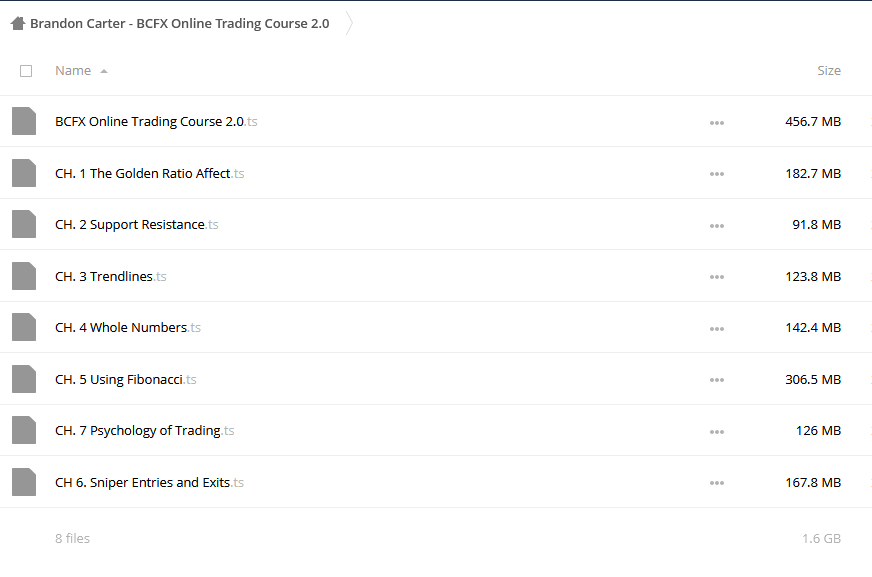Image resolution: width=872 pixels, height=577 pixels.
Task: Open CH 6. Sniper Entries and Exits file
Action: [x=150, y=483]
